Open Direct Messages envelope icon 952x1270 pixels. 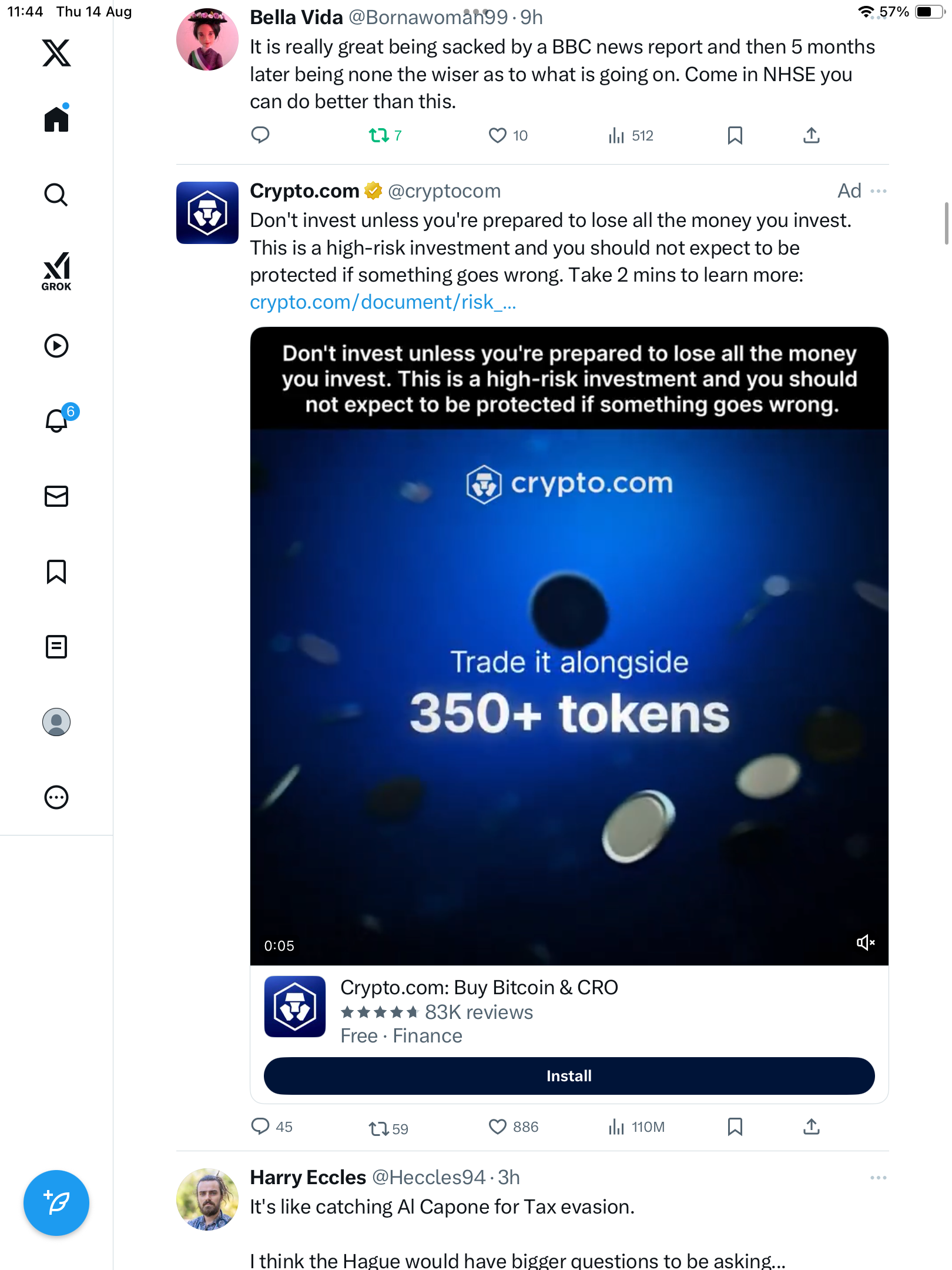click(56, 496)
